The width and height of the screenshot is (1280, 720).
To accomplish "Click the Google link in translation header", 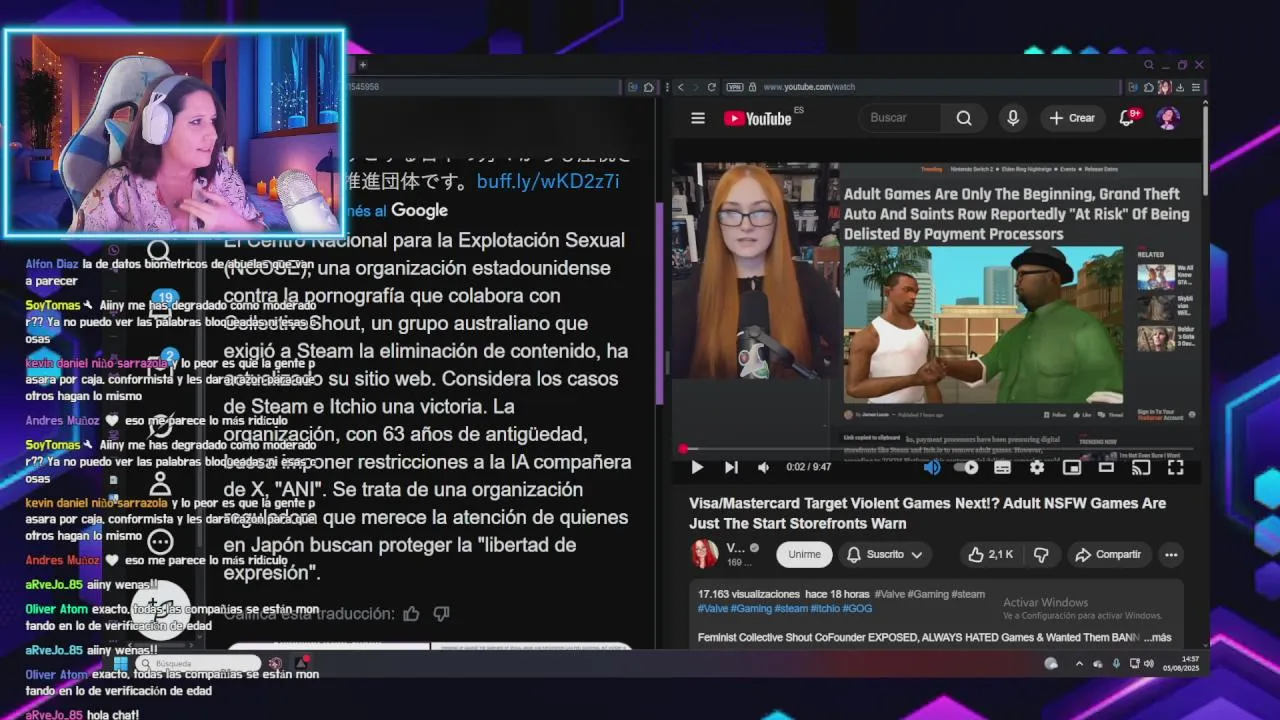I will (x=419, y=210).
